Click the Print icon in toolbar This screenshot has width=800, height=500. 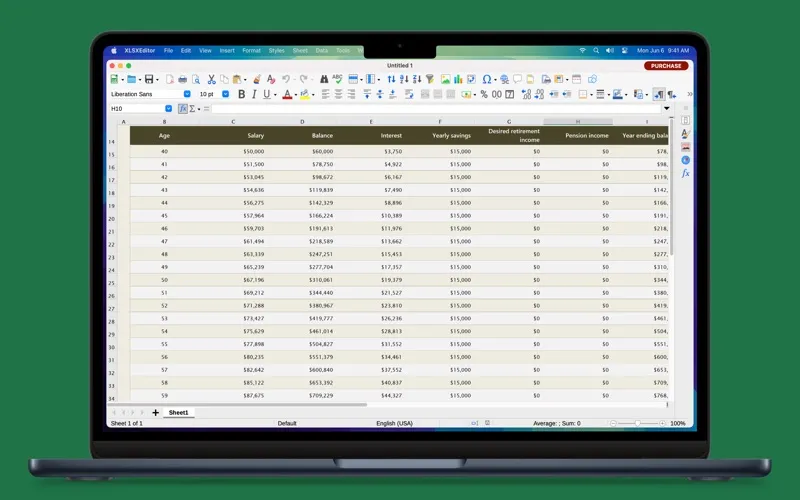pyautogui.click(x=183, y=79)
